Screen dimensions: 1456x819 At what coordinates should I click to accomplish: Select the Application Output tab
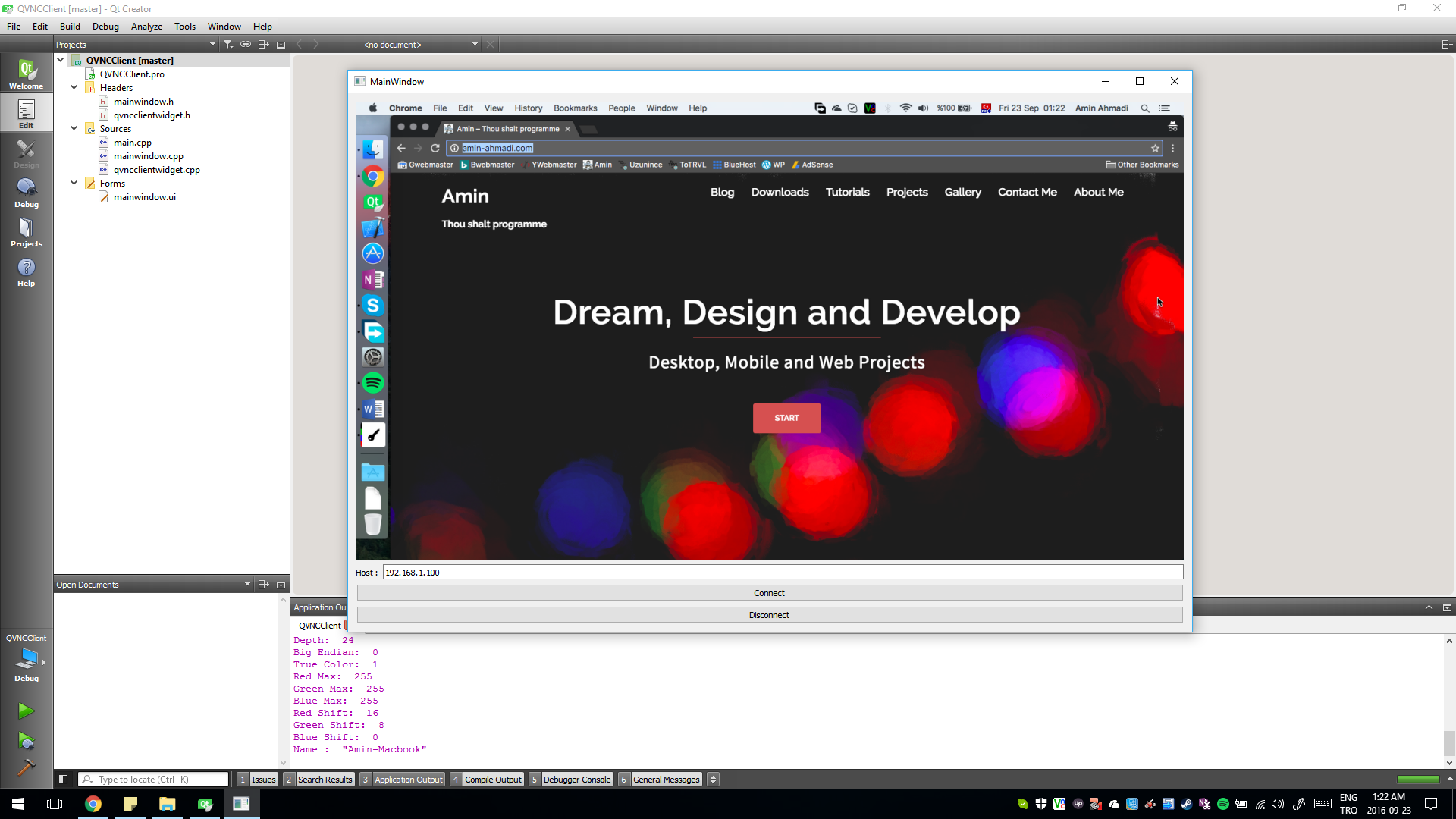coord(409,779)
